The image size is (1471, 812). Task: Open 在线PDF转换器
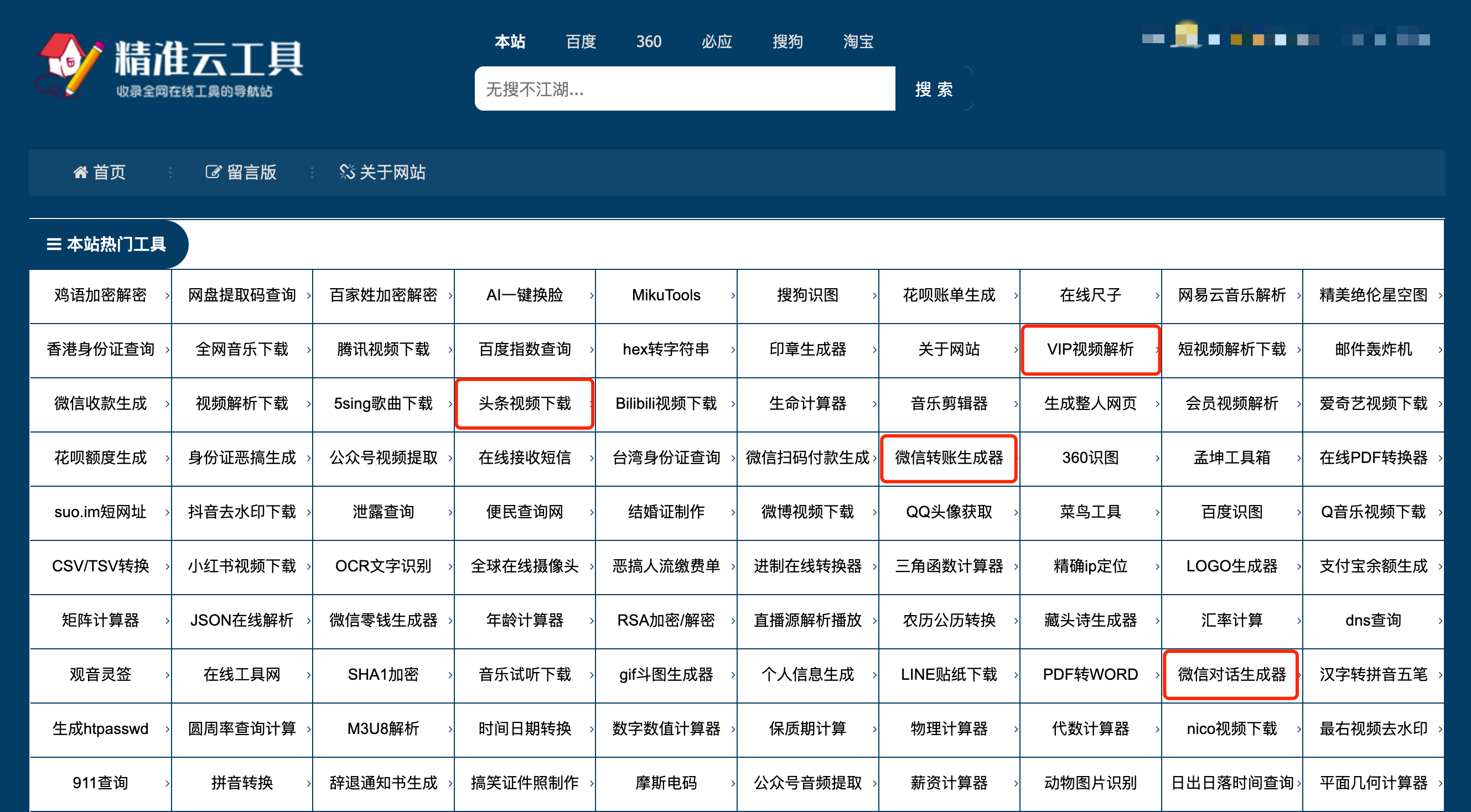(x=1374, y=457)
